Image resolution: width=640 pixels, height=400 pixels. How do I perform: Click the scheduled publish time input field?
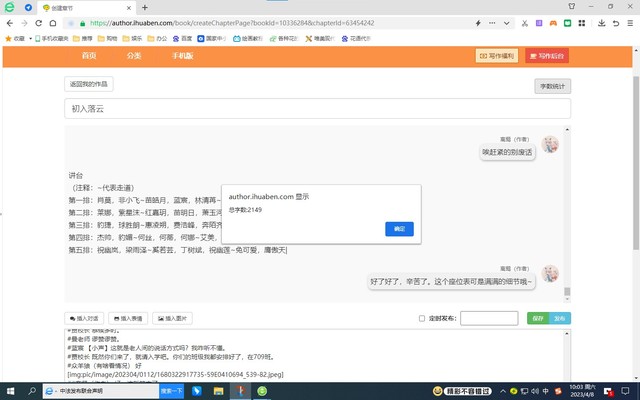point(488,319)
